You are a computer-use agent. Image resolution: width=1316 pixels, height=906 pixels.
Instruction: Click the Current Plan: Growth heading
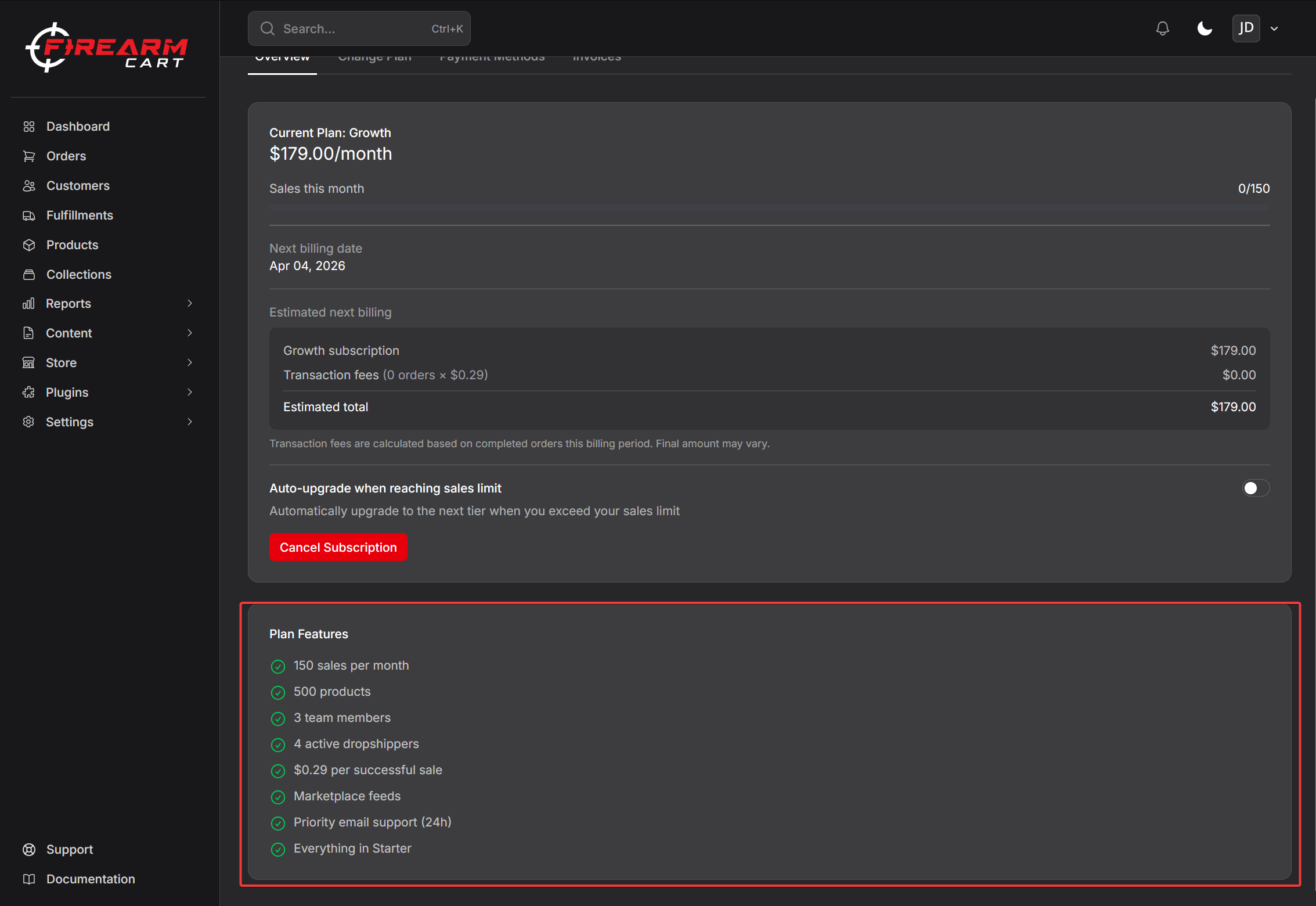(x=330, y=133)
